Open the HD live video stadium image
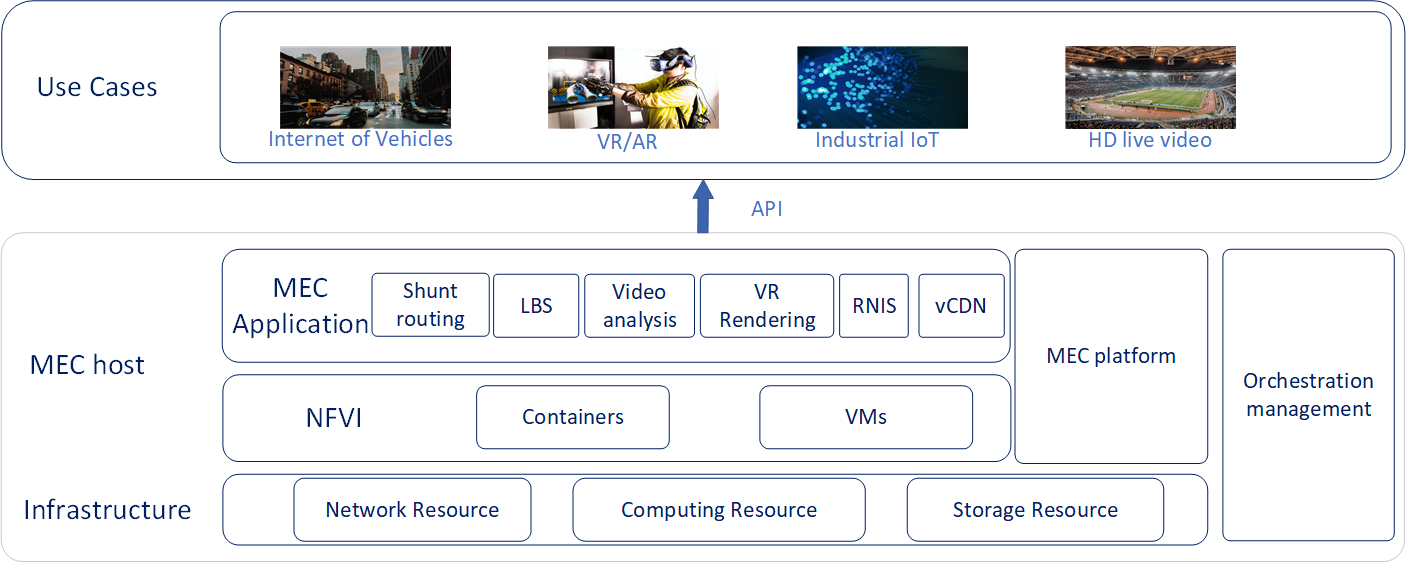This screenshot has width=1406, height=562. click(1150, 87)
